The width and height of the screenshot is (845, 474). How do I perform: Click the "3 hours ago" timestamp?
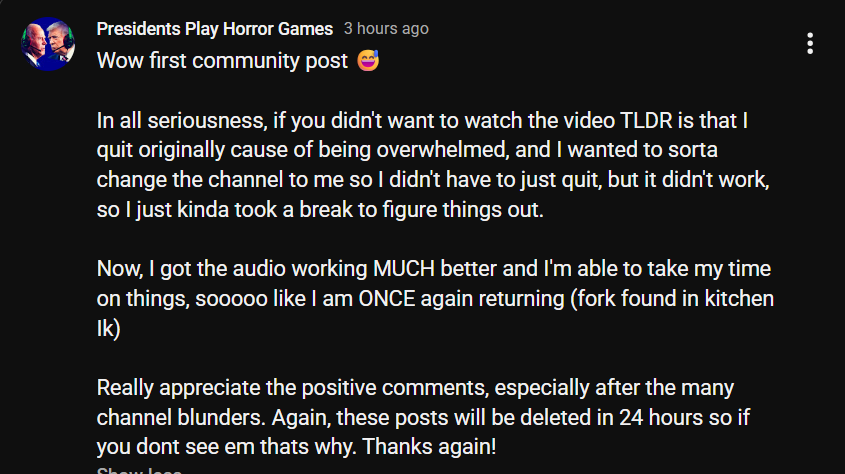386,29
